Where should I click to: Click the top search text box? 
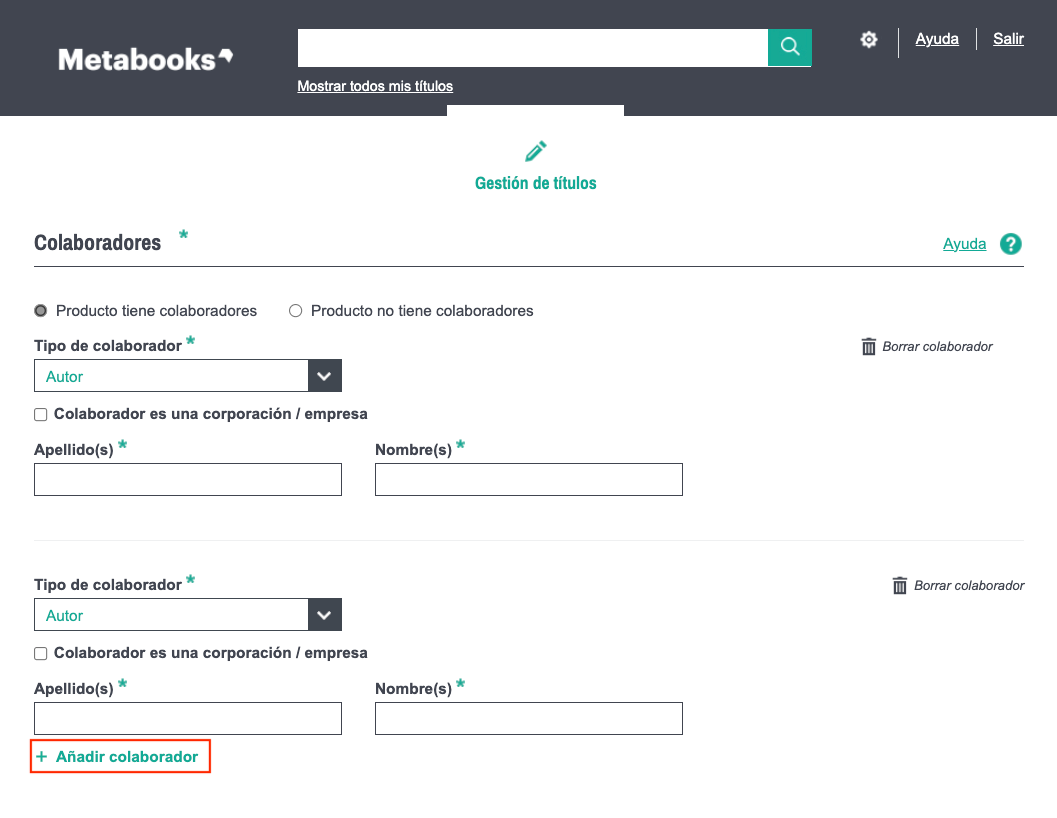[532, 47]
